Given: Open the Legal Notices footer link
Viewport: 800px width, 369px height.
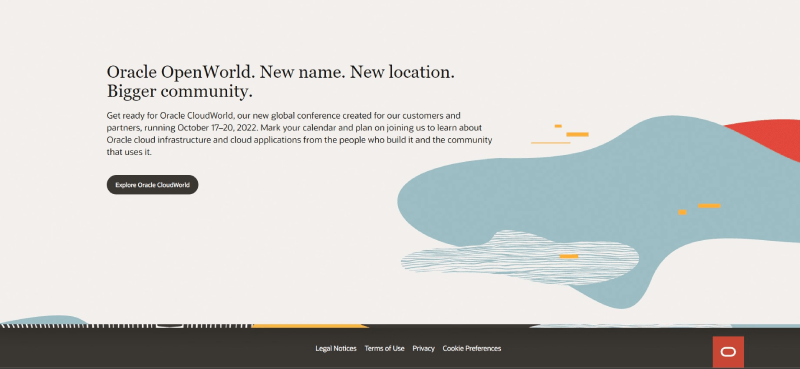Looking at the screenshot, I should (336, 349).
